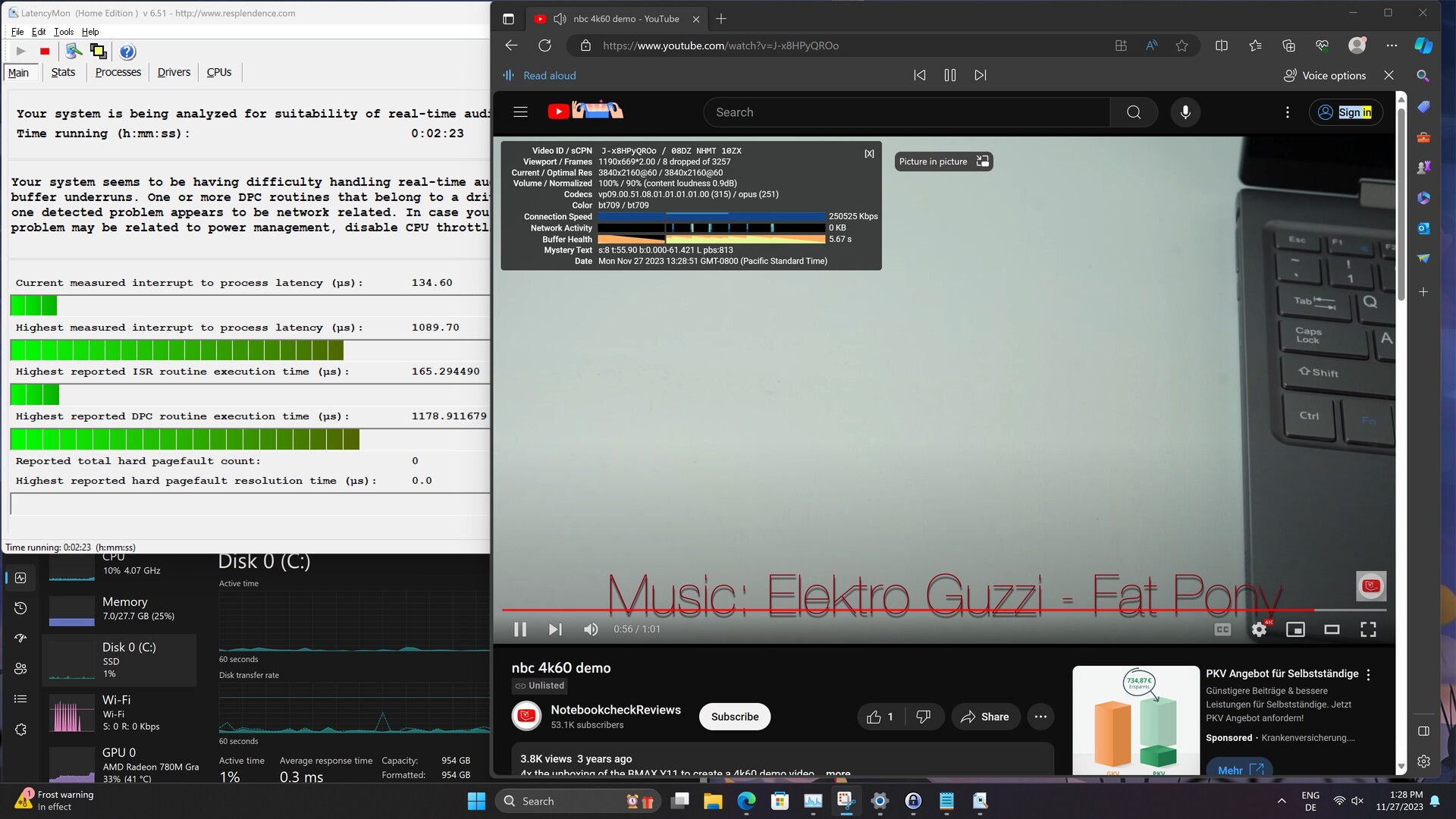Click the voice search microphone icon
Image resolution: width=1456 pixels, height=819 pixels.
pos(1185,112)
